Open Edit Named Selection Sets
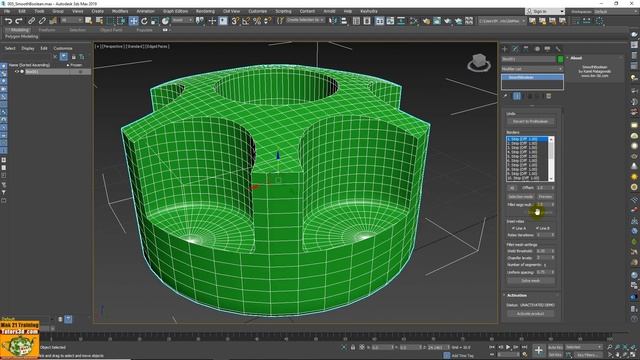 [x=280, y=20]
